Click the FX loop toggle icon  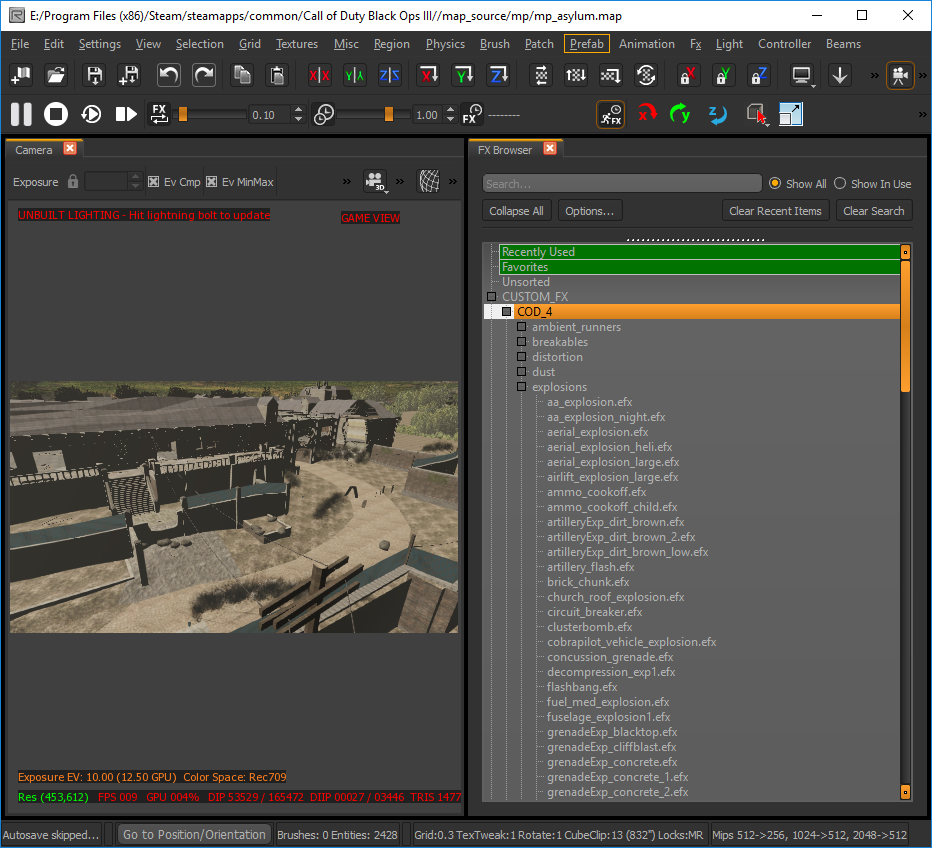coord(159,114)
